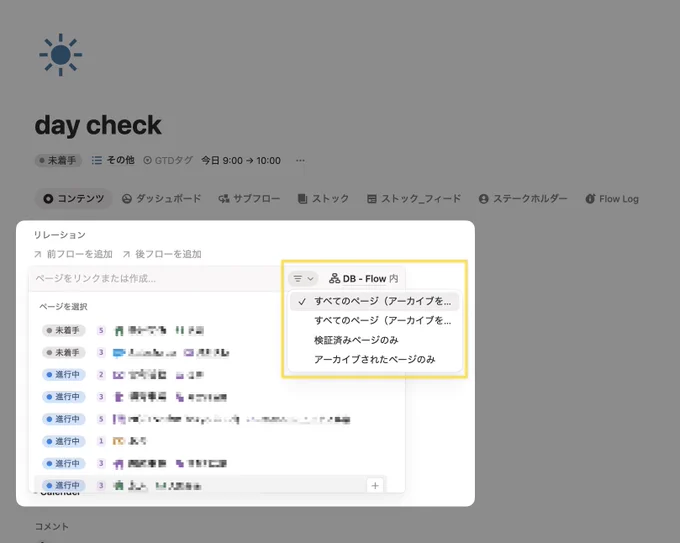Image resolution: width=680 pixels, height=543 pixels.
Task: Switch to the ダッシュボード tab
Action: [x=161, y=199]
